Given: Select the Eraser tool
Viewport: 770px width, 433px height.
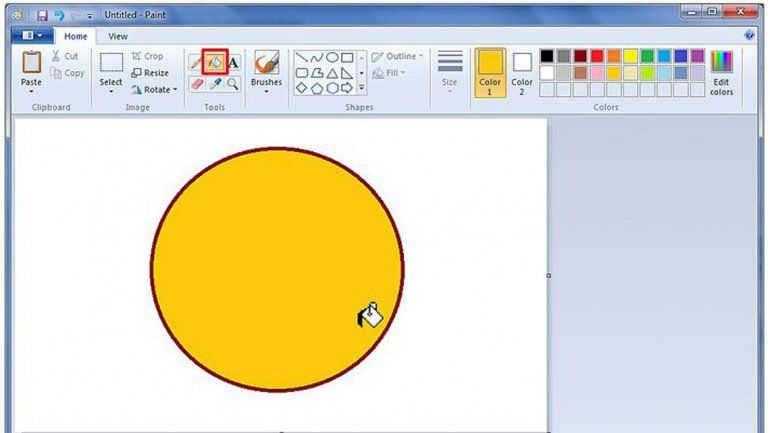Looking at the screenshot, I should pos(196,84).
